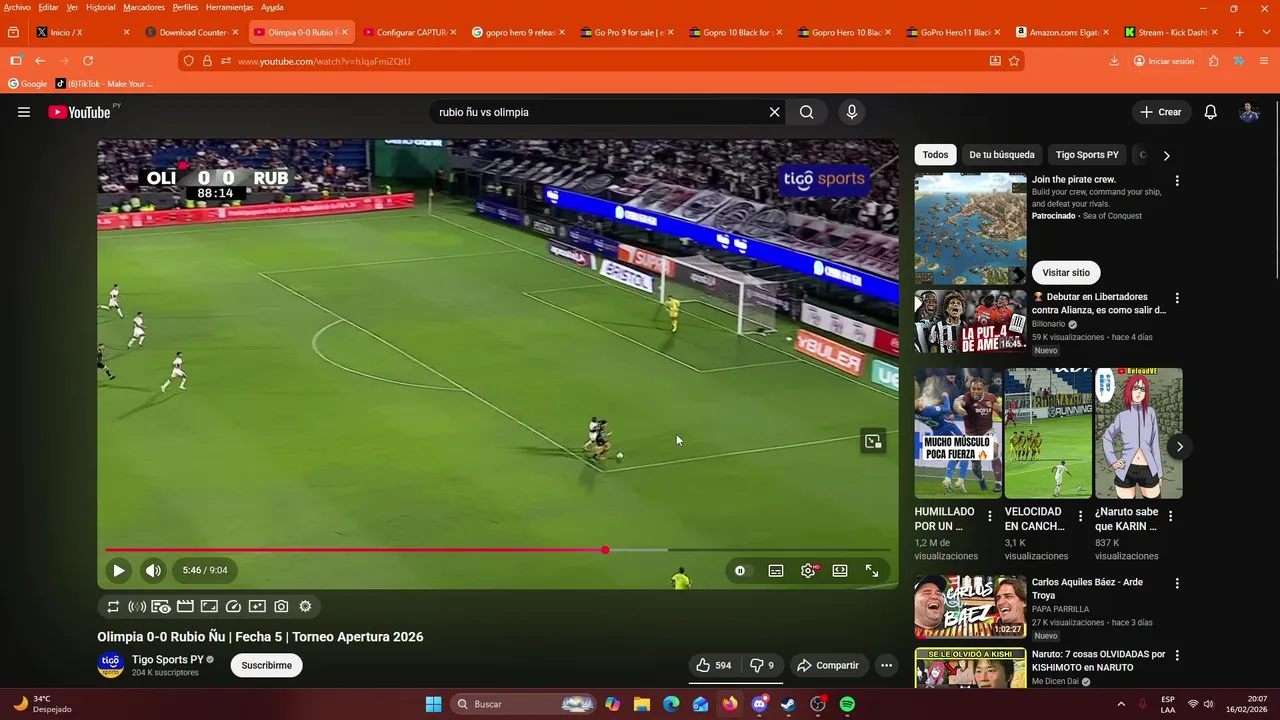The width and height of the screenshot is (1280, 720).
Task: Open Spotify from Windows taskbar
Action: [x=847, y=704]
